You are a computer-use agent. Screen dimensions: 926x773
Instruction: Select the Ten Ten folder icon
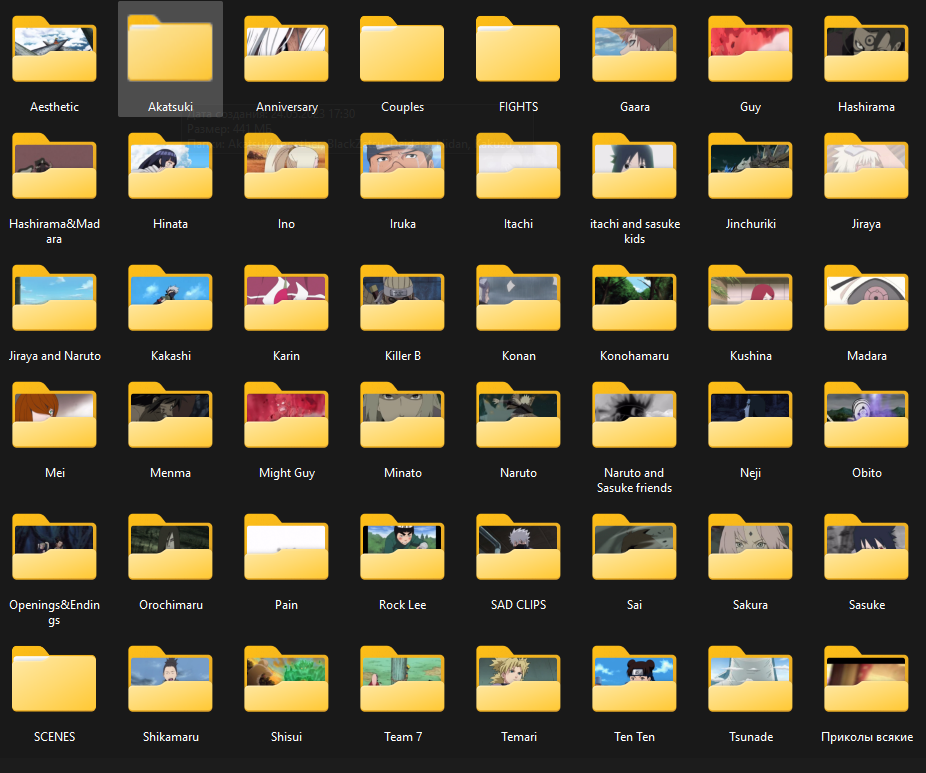(634, 679)
